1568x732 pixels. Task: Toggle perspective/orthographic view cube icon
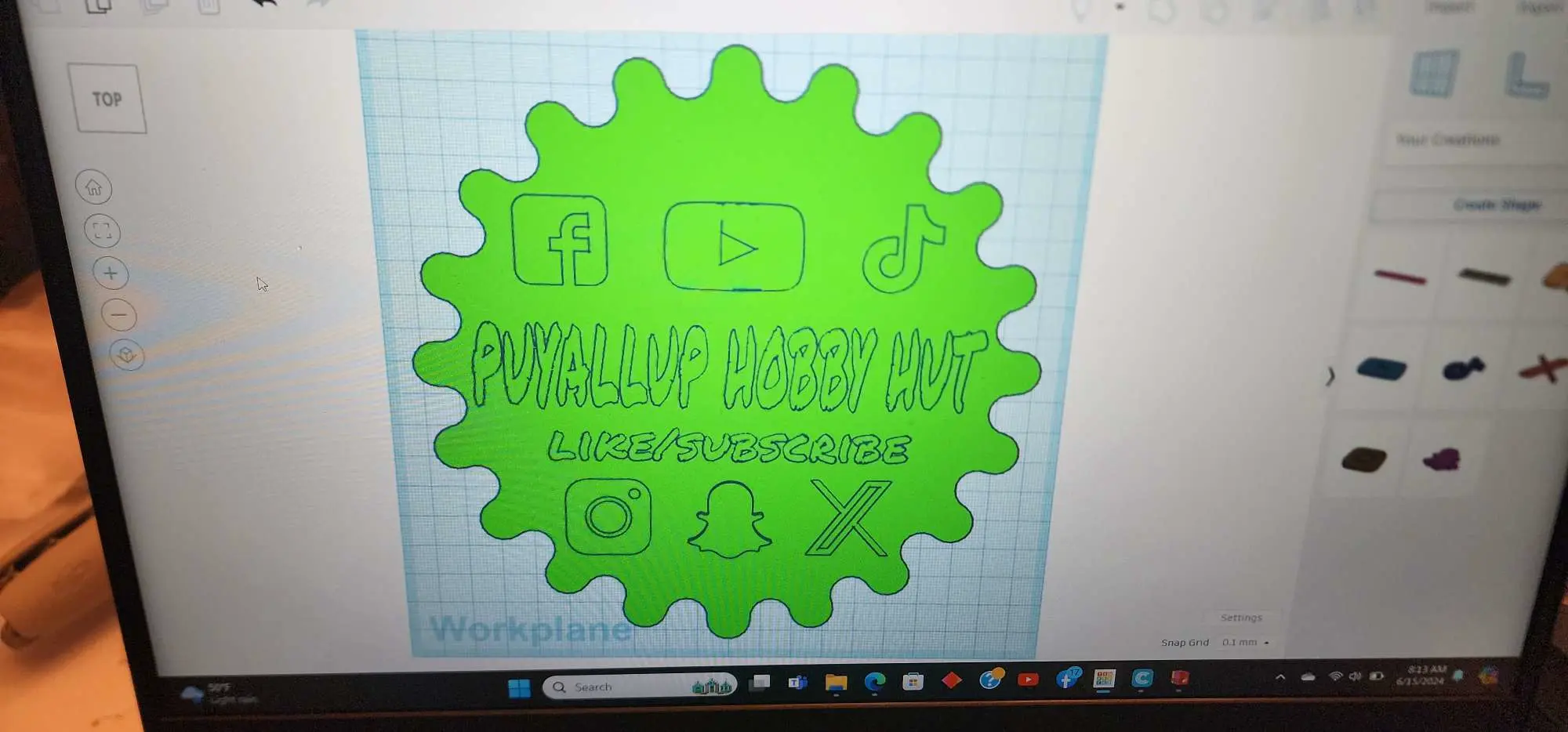(x=127, y=355)
